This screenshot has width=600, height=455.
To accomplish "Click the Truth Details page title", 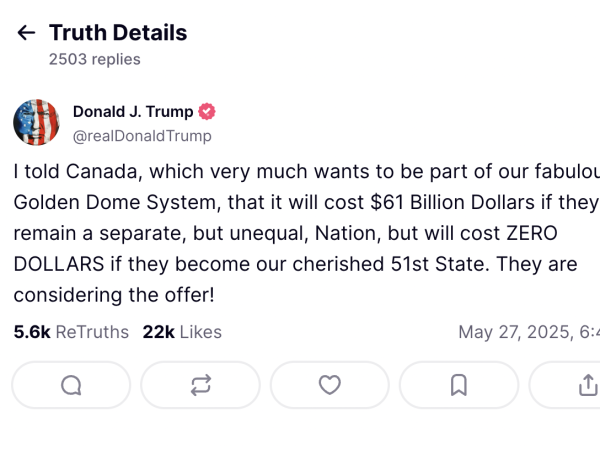I will pyautogui.click(x=118, y=33).
